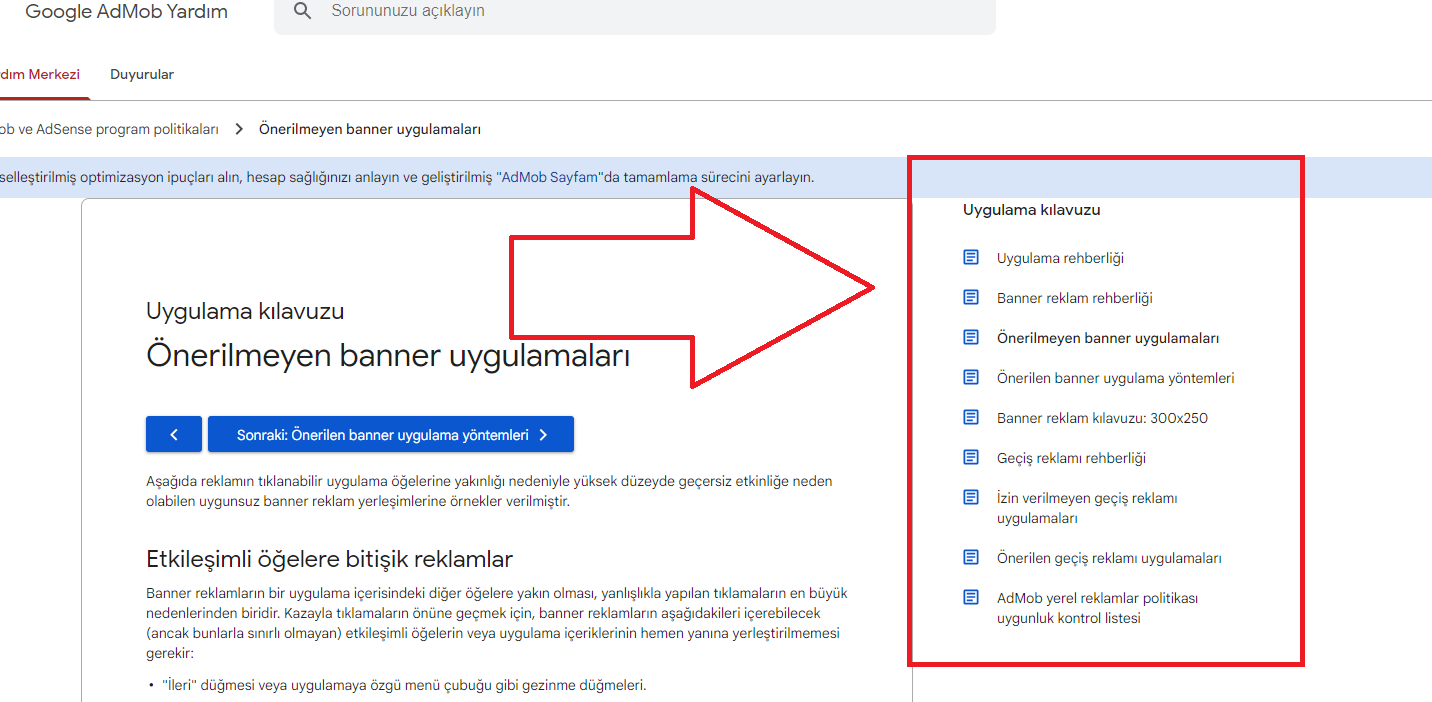Go to previous article with the back arrow button
The image size is (1432, 702).
click(174, 434)
